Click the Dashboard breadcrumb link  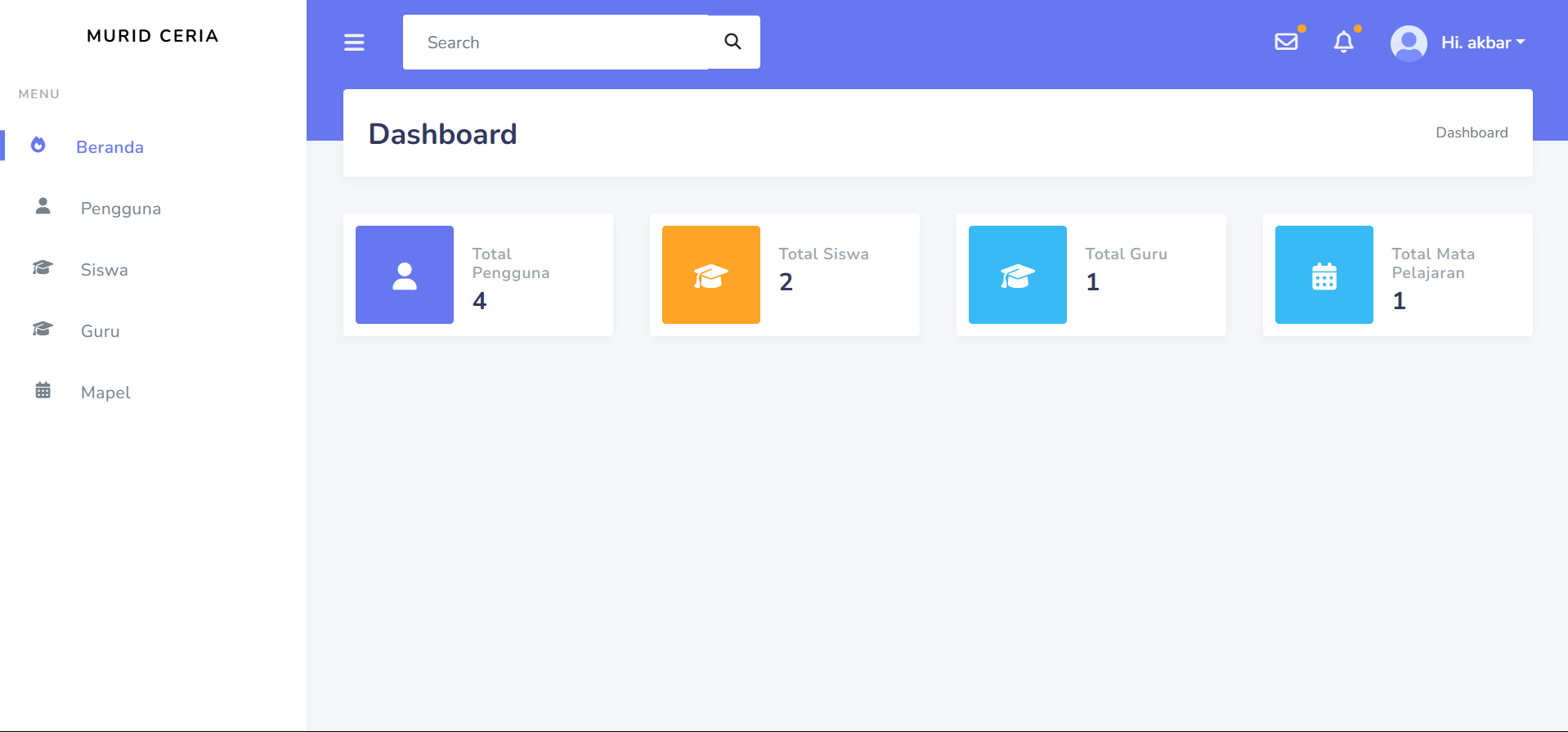pos(1472,132)
